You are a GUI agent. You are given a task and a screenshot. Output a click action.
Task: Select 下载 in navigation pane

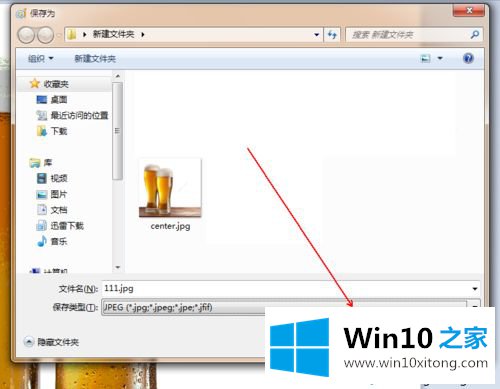pos(59,131)
